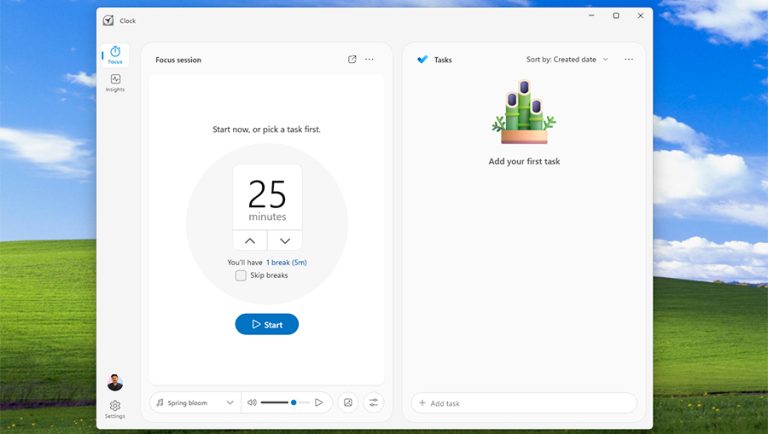
Task: Click the Focus session heading
Action: pos(178,60)
